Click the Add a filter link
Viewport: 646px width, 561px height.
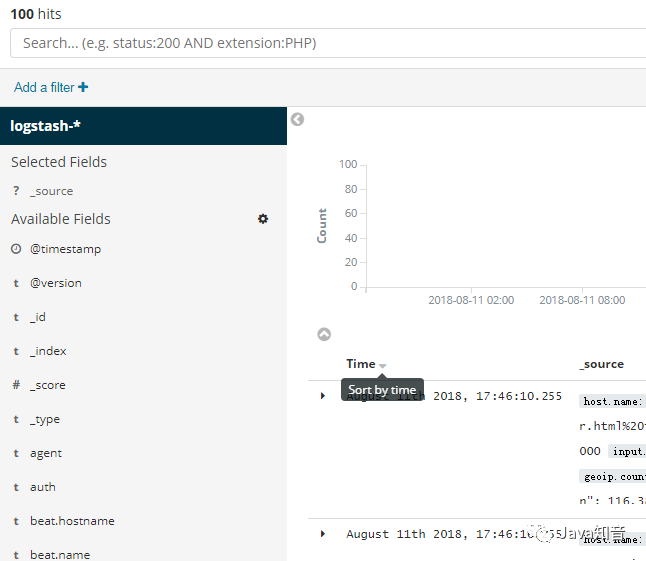[51, 87]
